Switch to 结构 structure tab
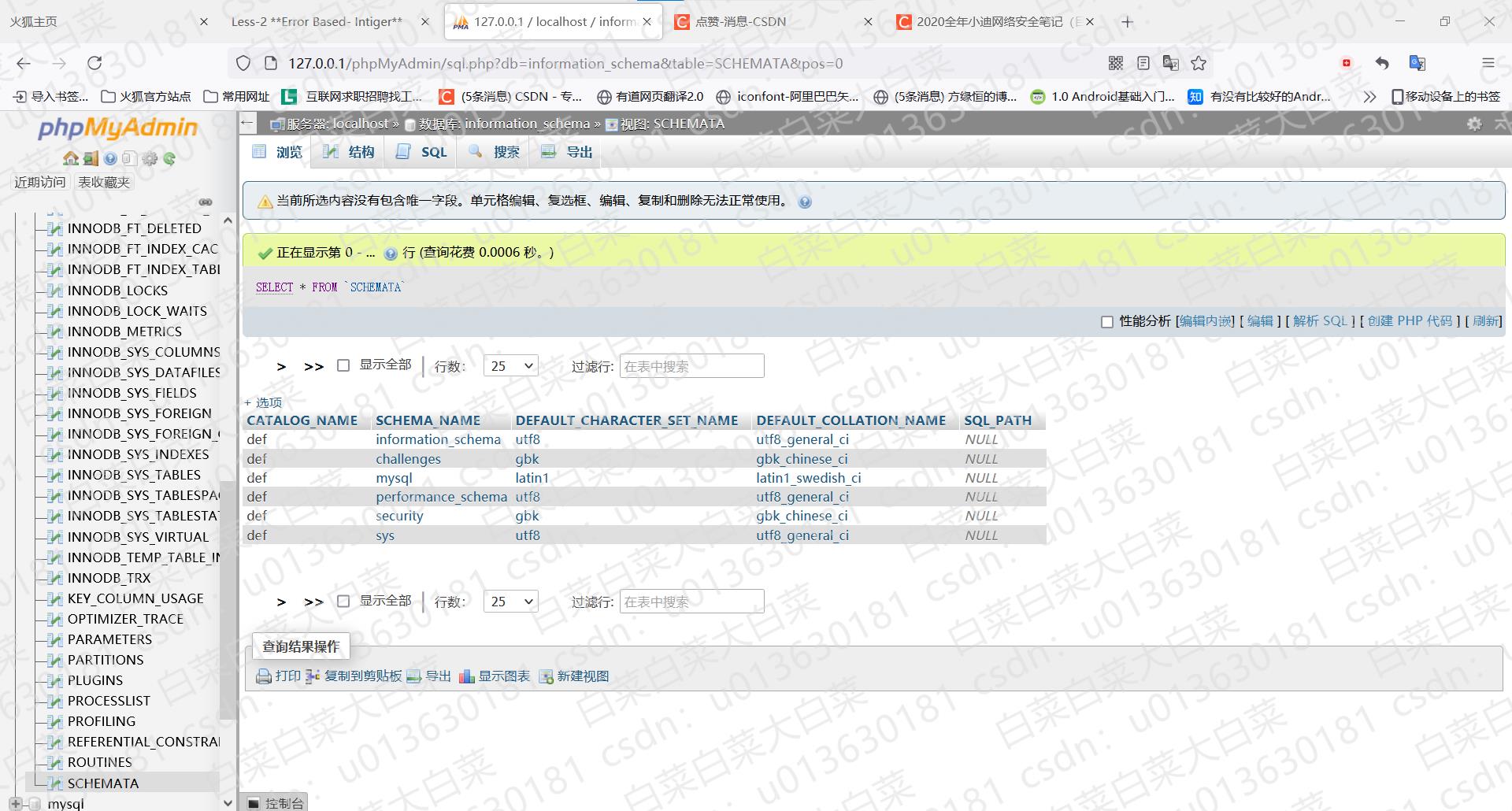 tap(349, 152)
